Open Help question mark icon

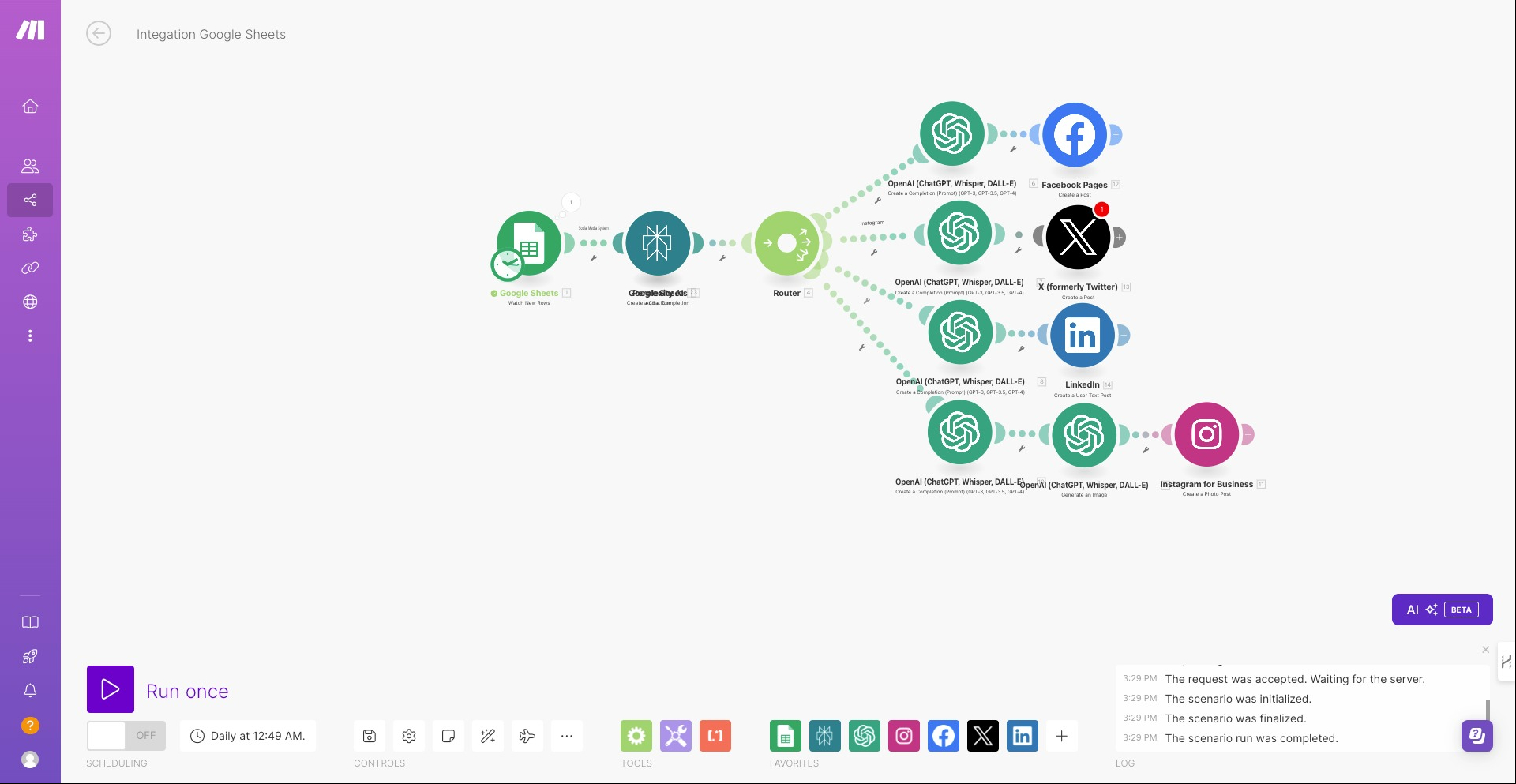pos(30,725)
